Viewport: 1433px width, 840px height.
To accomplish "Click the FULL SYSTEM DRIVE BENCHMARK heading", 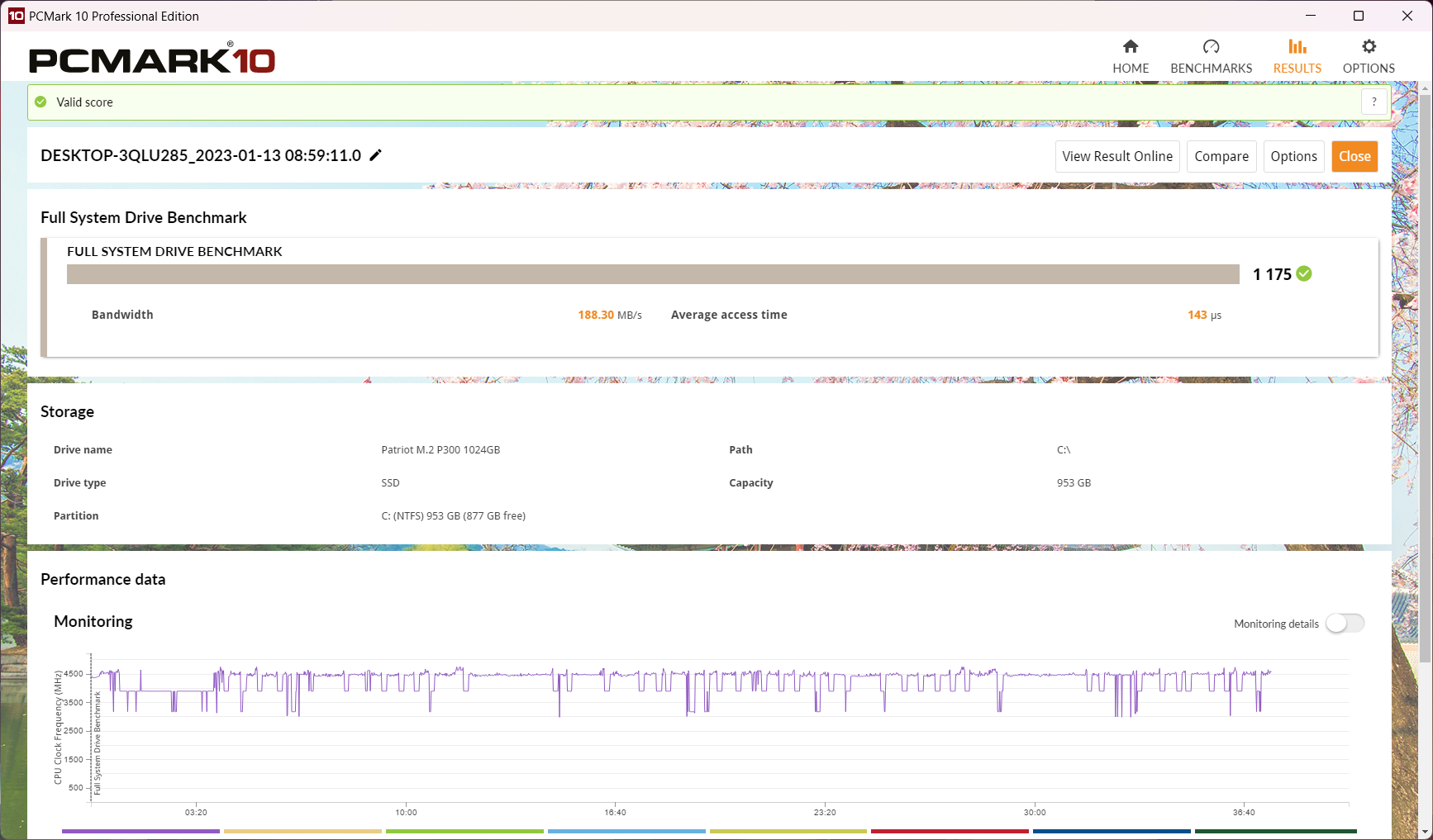I will click(x=174, y=251).
